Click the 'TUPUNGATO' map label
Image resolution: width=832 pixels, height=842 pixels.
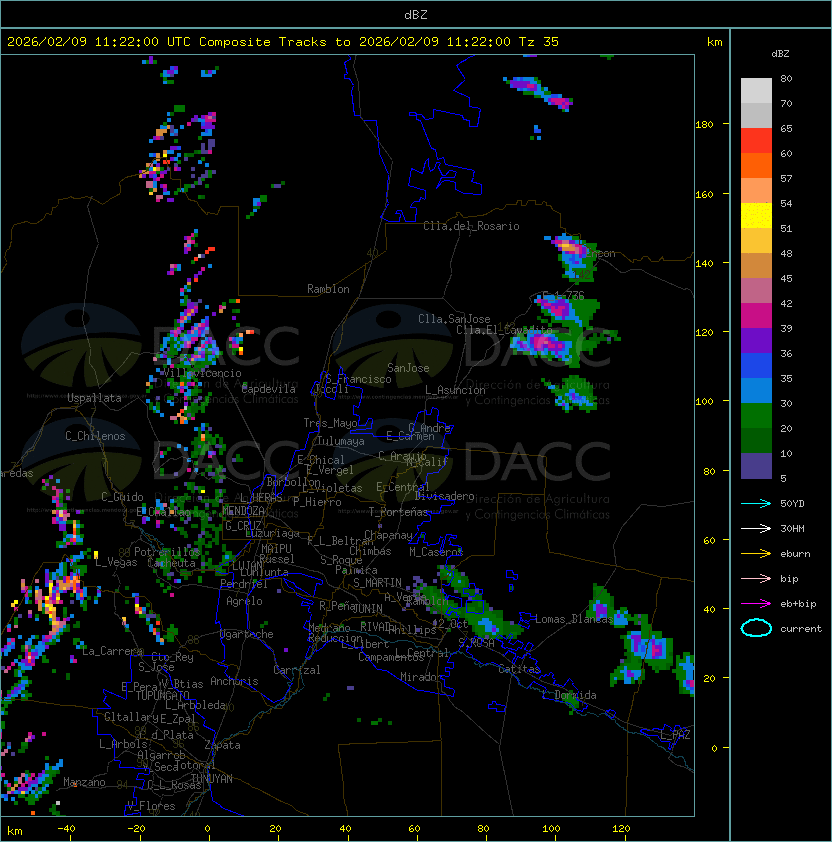pos(162,695)
